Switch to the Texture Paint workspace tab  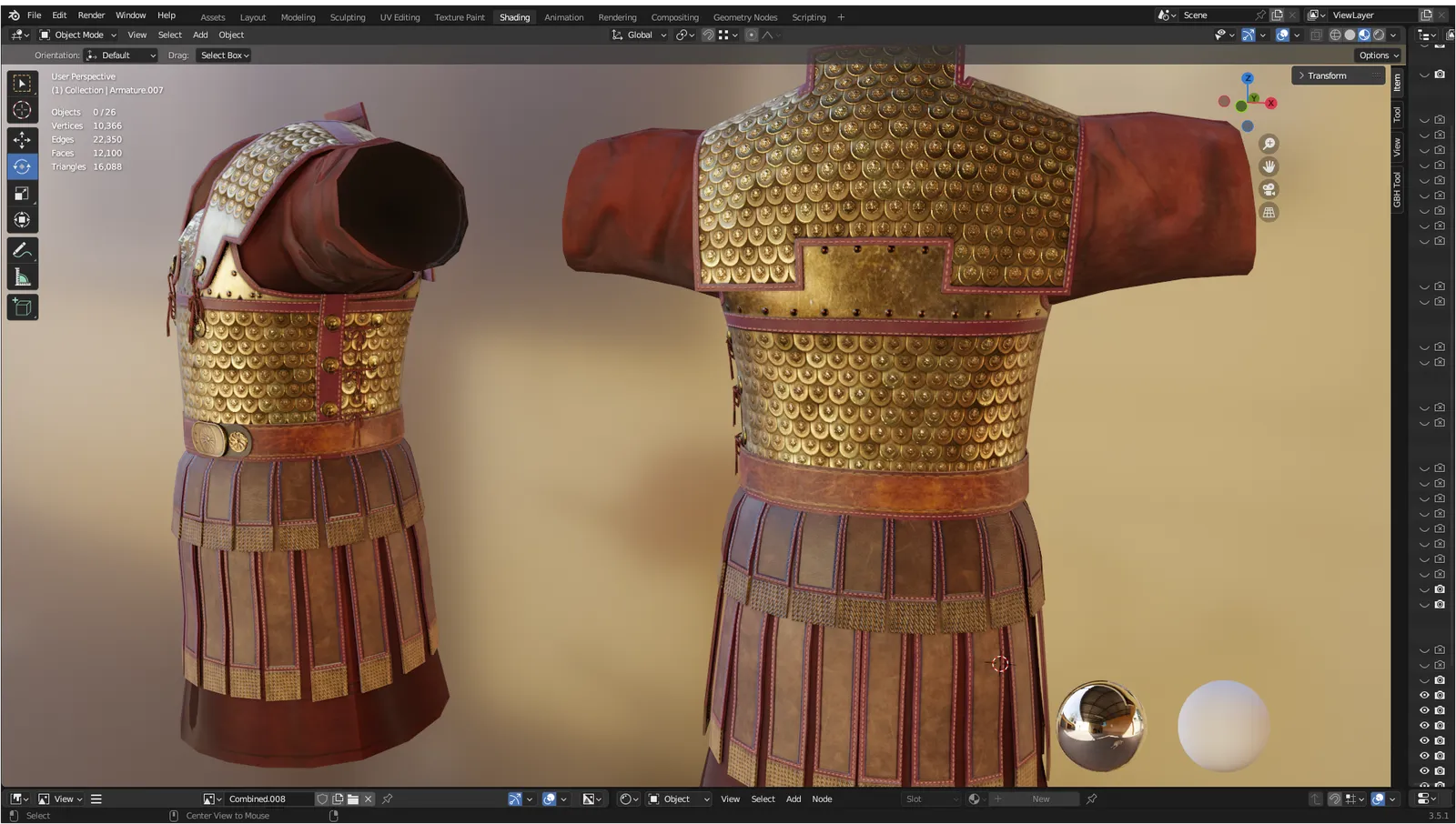point(460,17)
